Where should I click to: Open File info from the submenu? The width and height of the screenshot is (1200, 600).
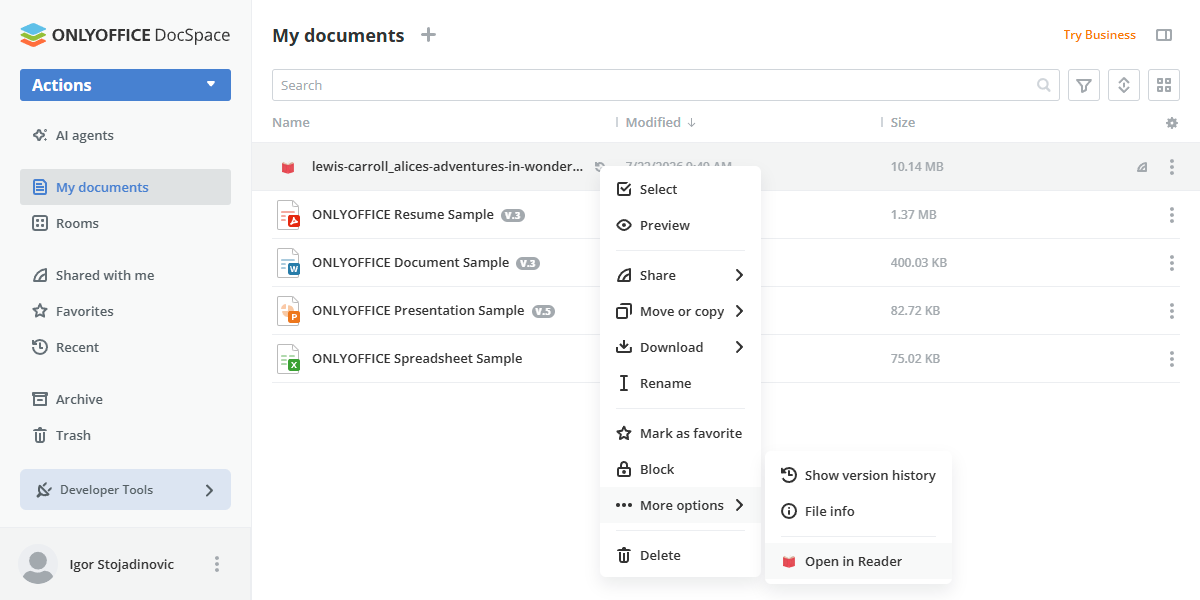click(858, 511)
